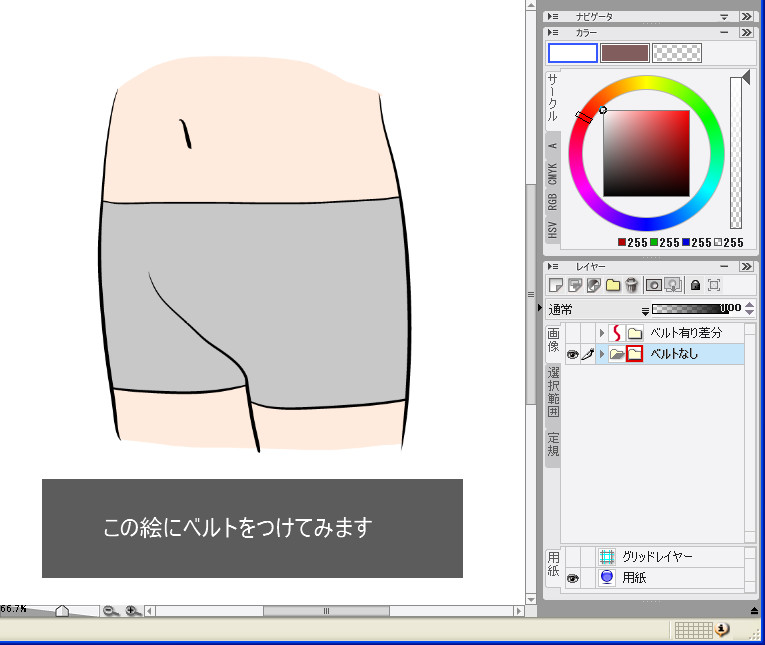Click the pen icon beside ベルトなし
Image resolution: width=765 pixels, height=645 pixels.
(x=587, y=354)
